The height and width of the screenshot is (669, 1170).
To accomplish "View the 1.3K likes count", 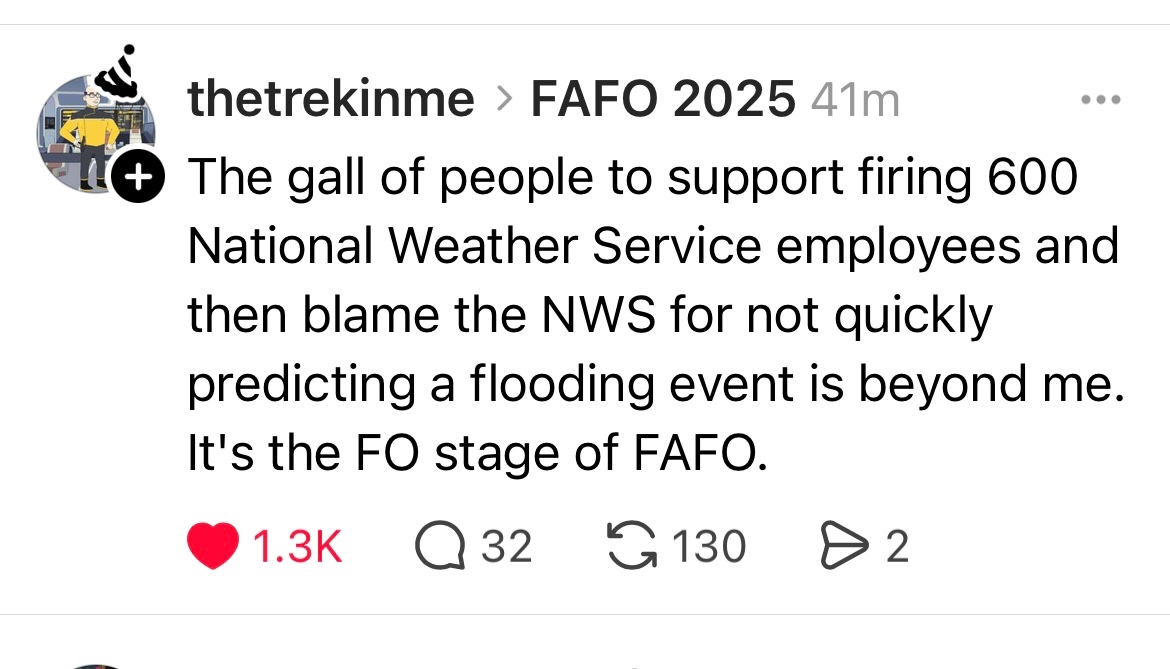I will pos(298,547).
